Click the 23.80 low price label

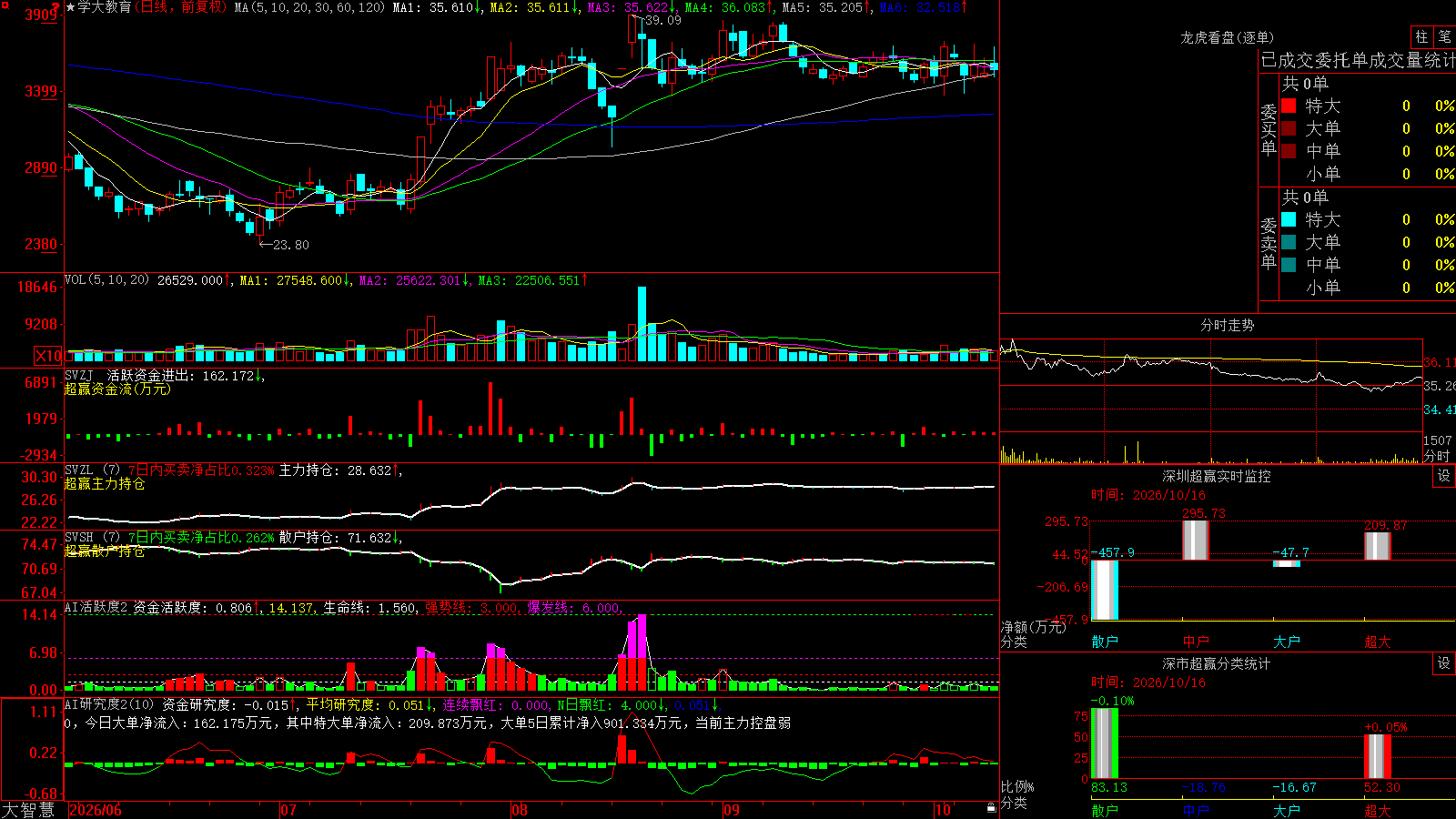point(290,245)
